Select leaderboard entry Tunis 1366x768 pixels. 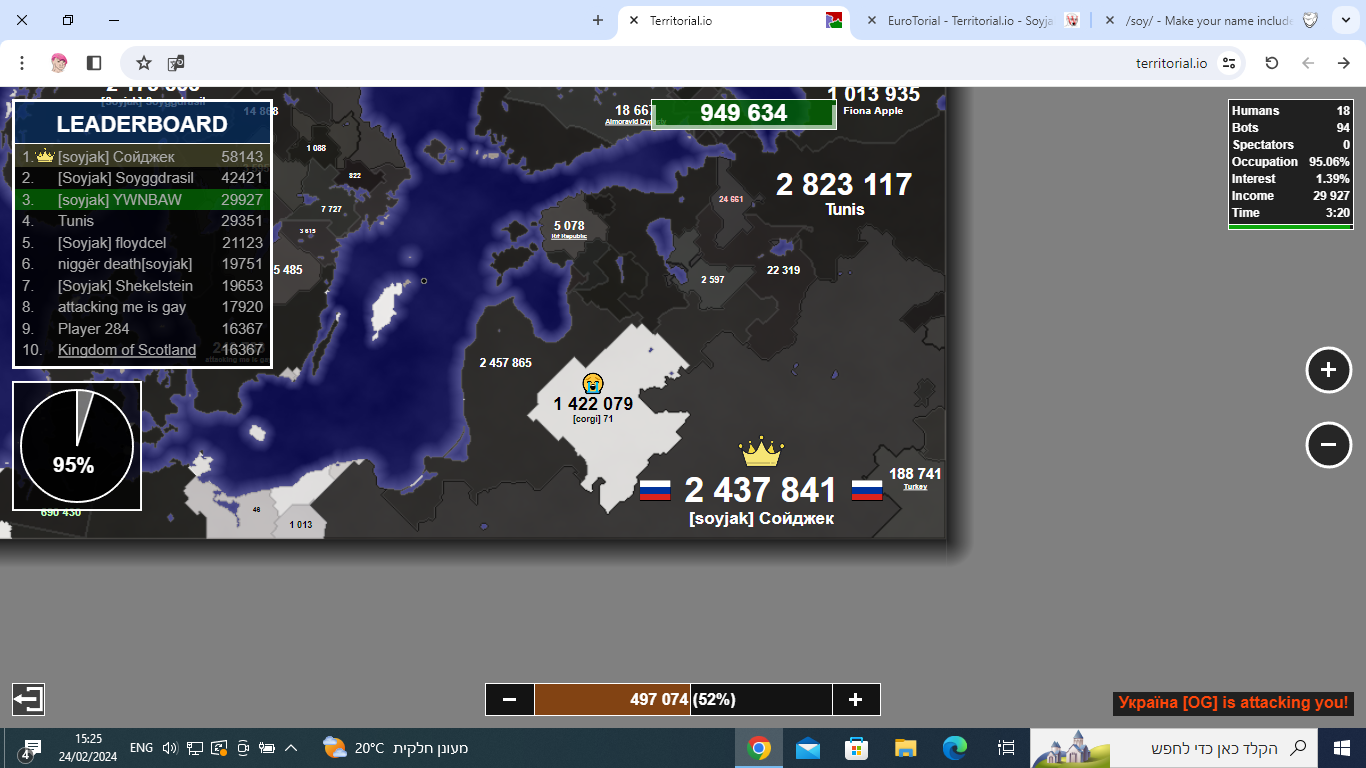(x=142, y=221)
